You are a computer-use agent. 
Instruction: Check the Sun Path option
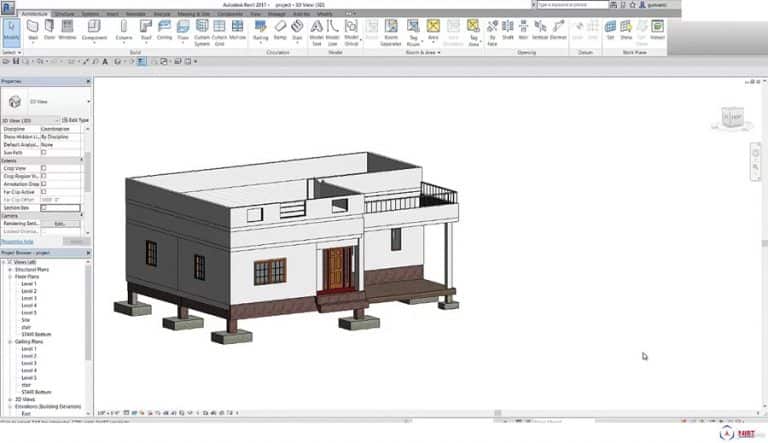coord(43,152)
